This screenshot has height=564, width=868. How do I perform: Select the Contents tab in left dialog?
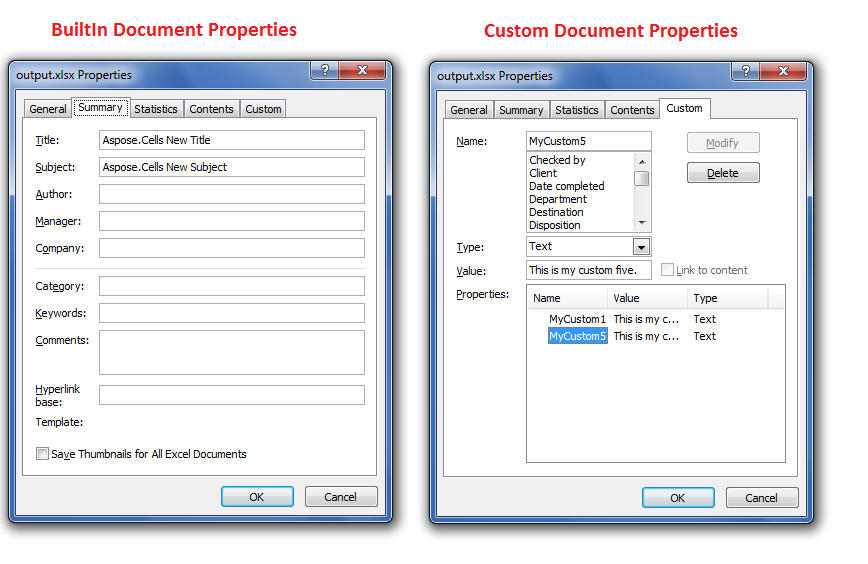coord(212,109)
